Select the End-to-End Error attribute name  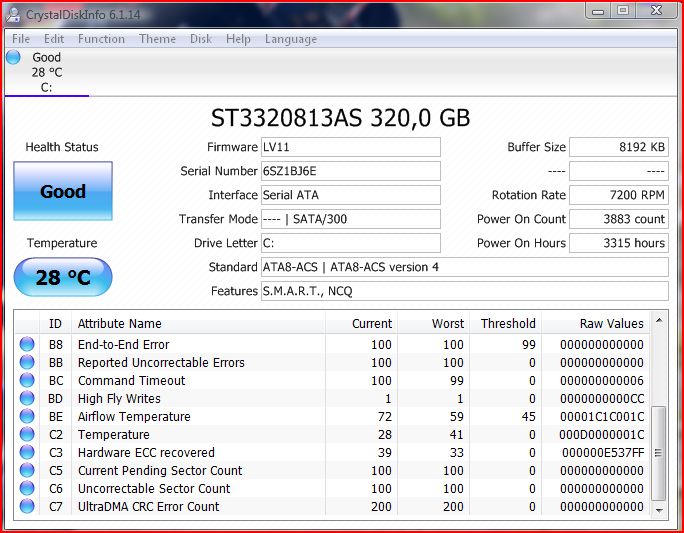point(123,345)
